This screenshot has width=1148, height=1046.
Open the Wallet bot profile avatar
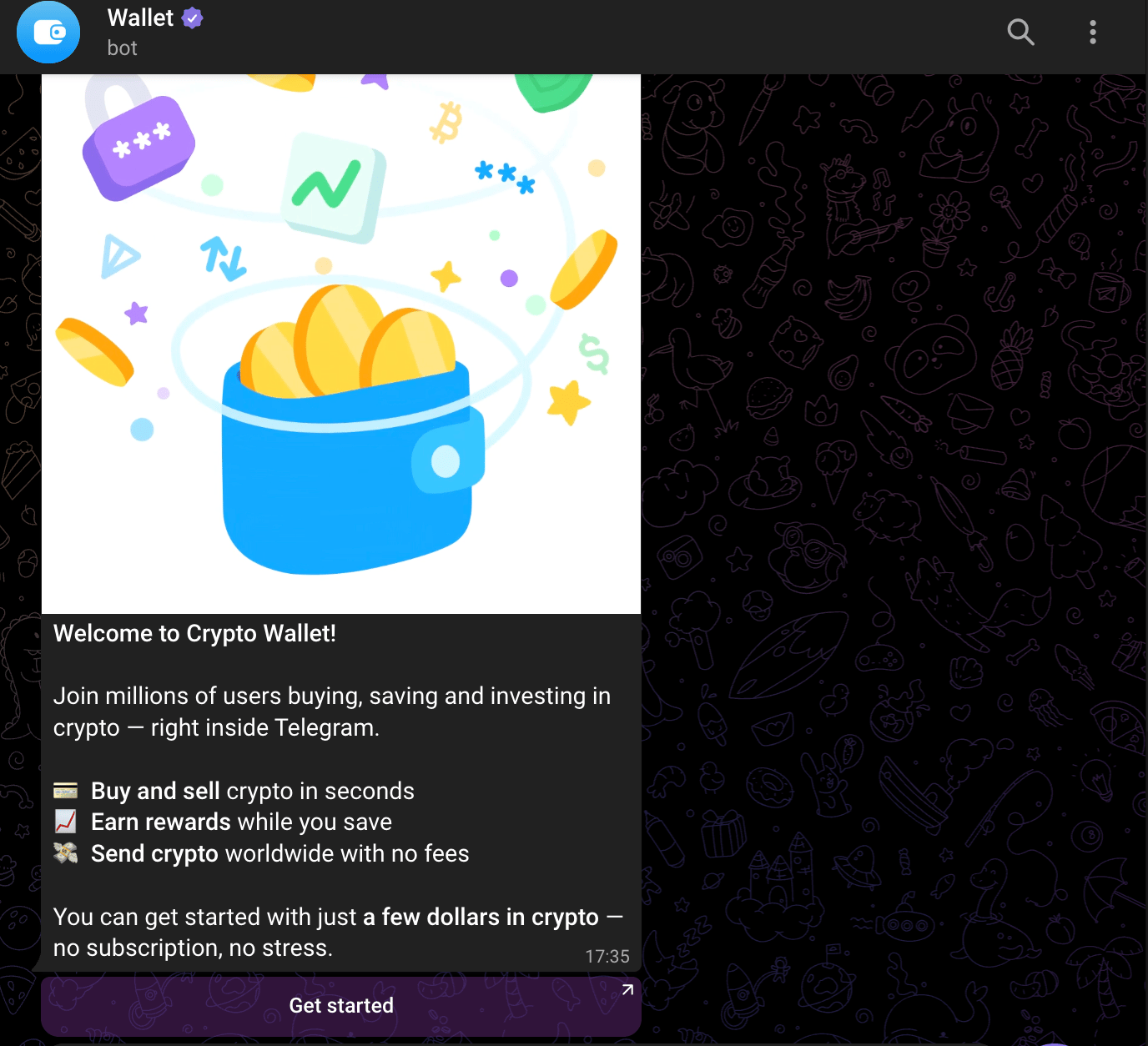click(x=48, y=32)
